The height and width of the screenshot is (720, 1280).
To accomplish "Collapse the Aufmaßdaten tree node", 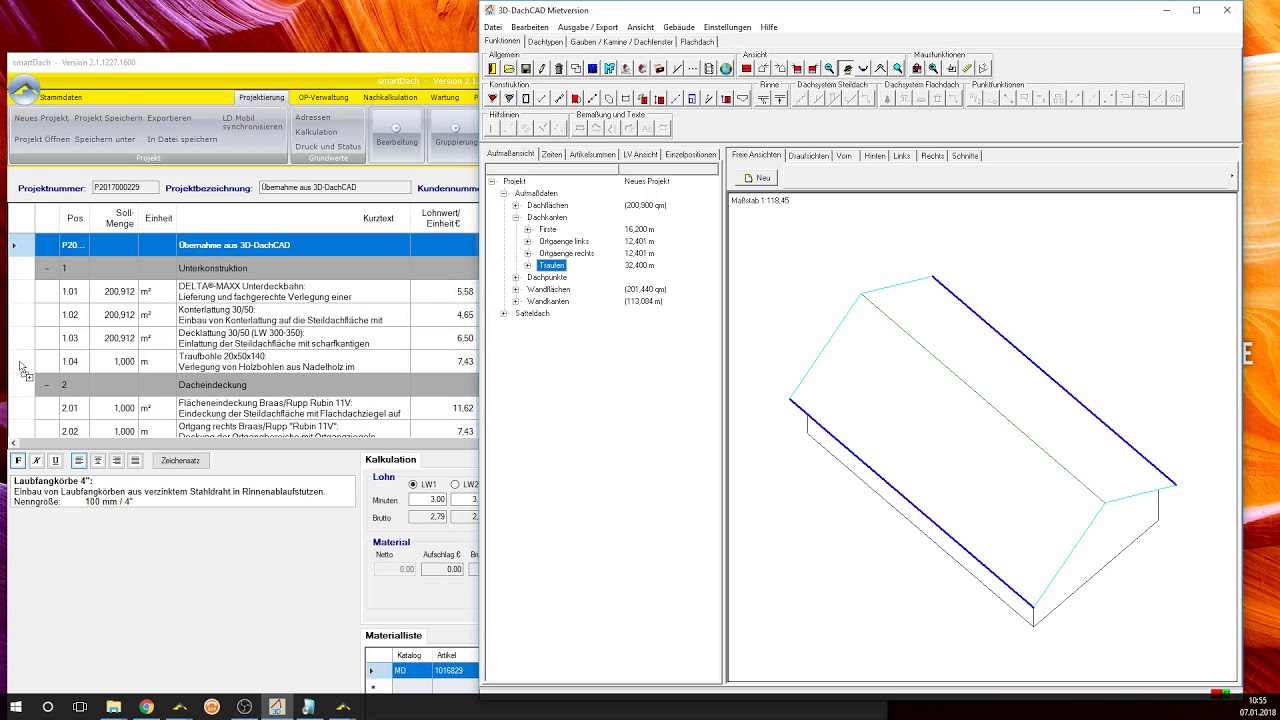I will tap(504, 193).
